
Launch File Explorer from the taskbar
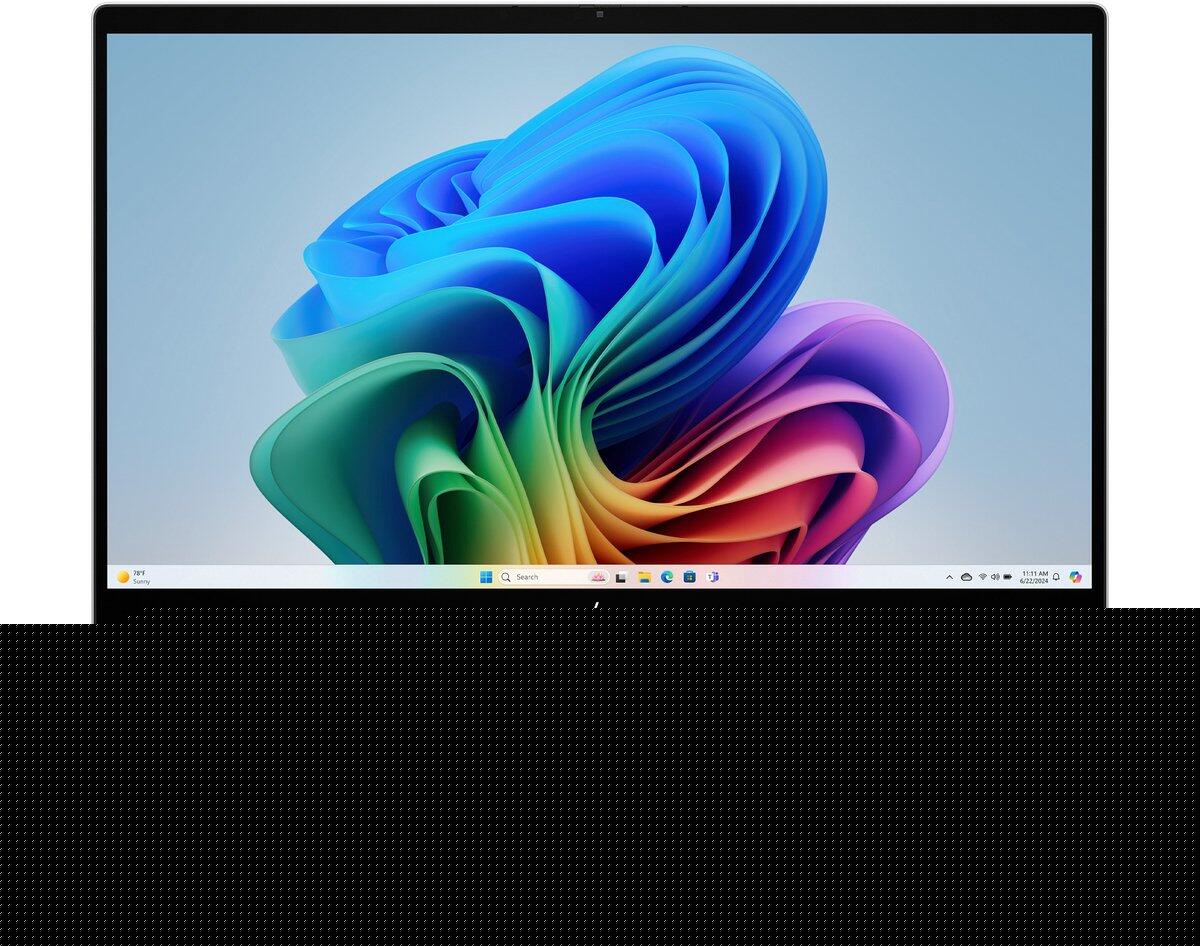tap(644, 577)
